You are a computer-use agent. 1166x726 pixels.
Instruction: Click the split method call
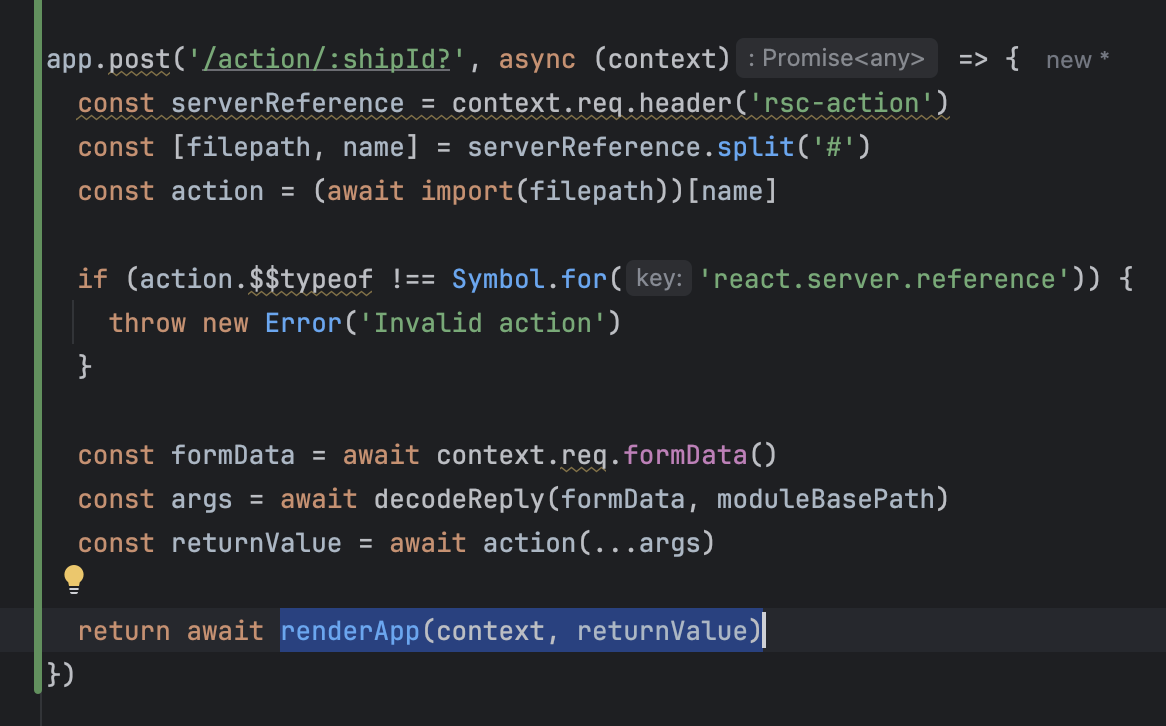click(x=756, y=147)
